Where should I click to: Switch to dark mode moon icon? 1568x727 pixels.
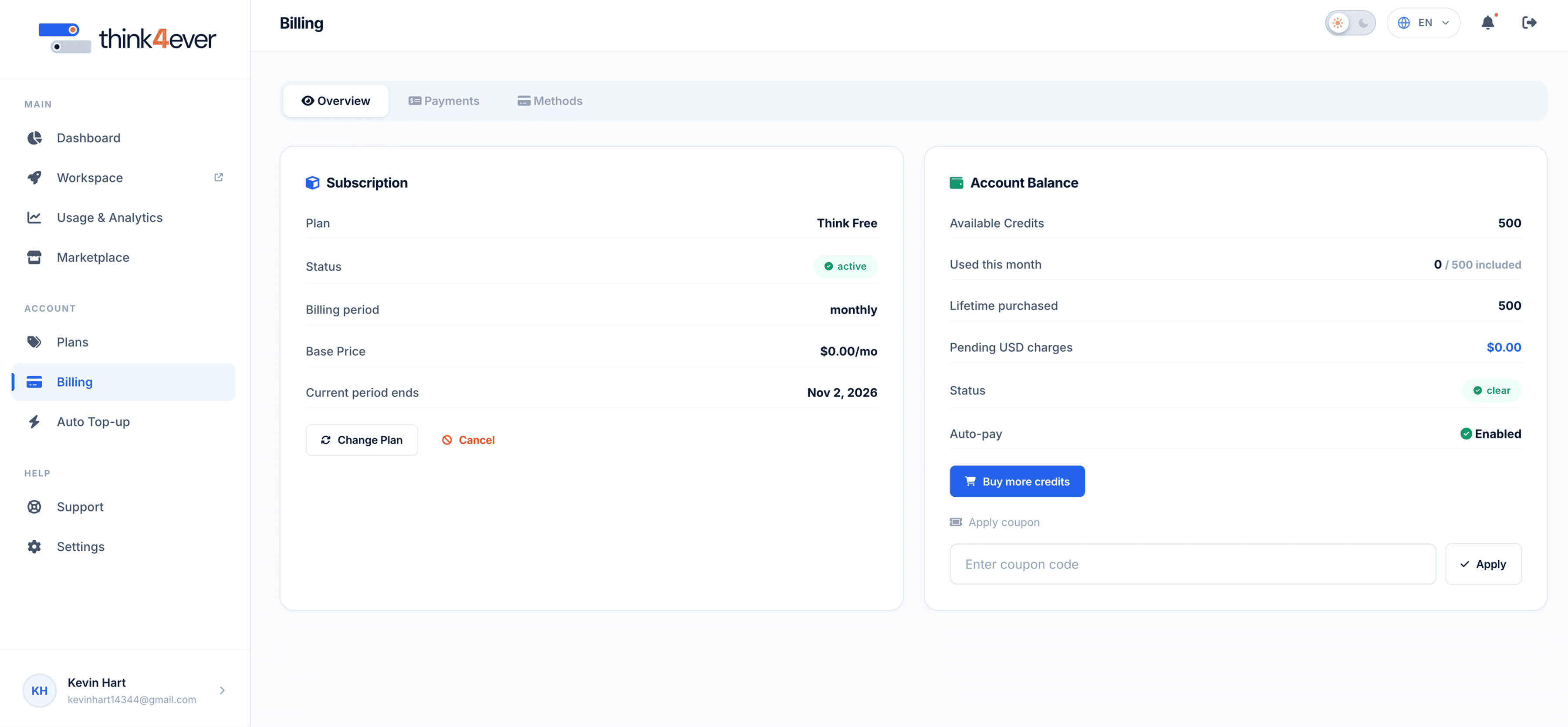pos(1363,23)
